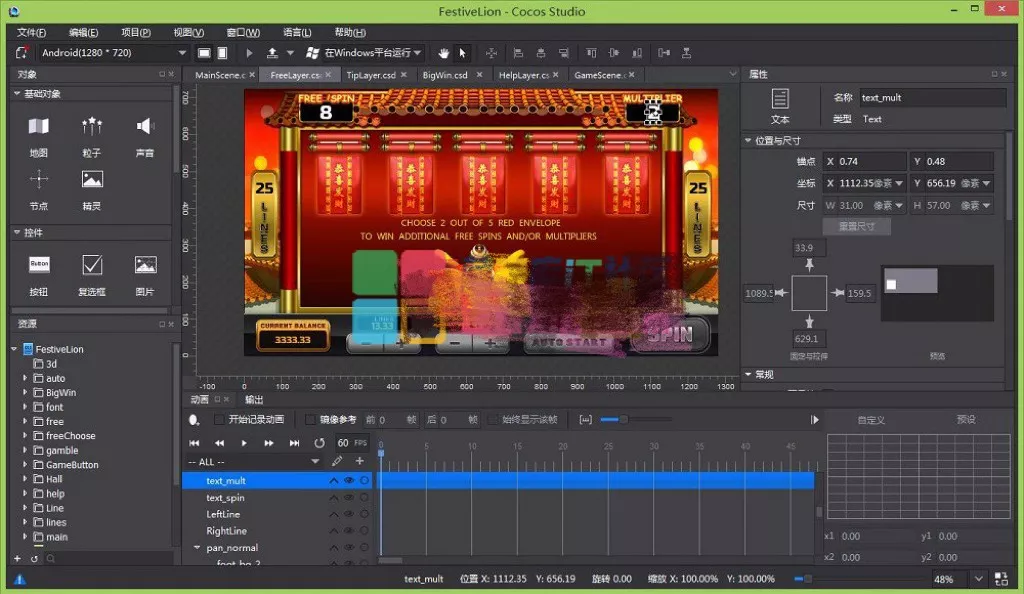1024x594 pixels.
Task: Open the -- ALL -- animation dropdown
Action: click(314, 462)
